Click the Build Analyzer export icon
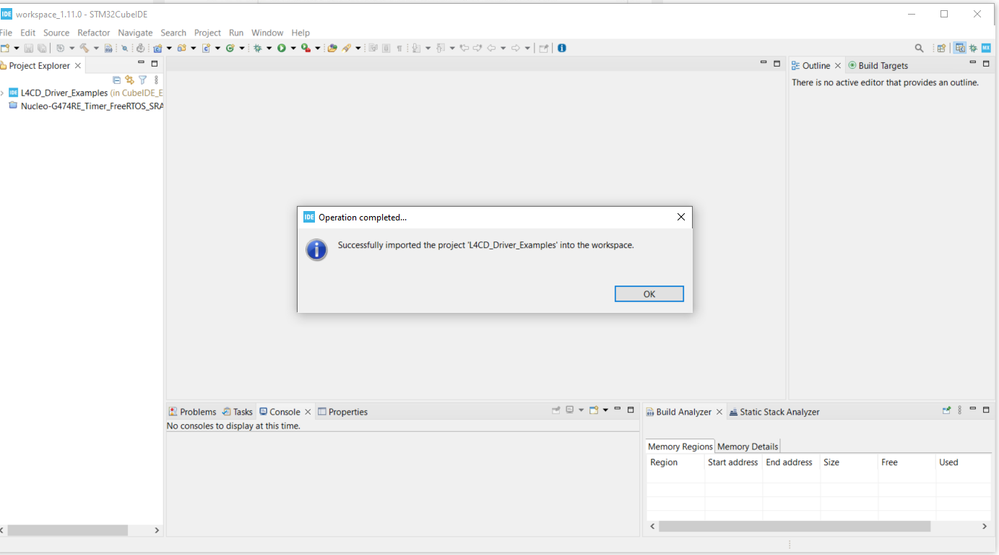Screen dimensions: 999x555 click(x=946, y=410)
